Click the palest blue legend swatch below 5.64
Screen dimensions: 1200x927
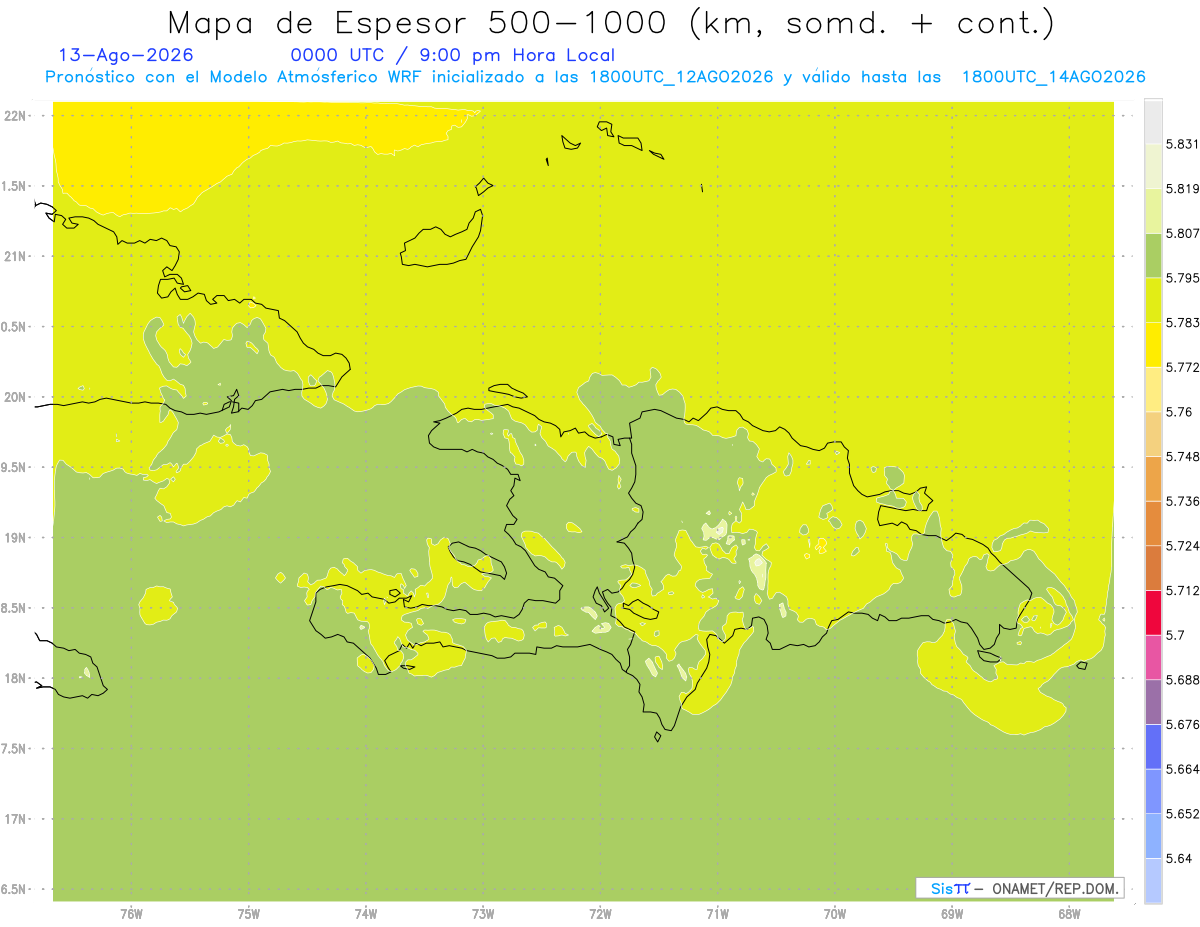click(x=1153, y=881)
